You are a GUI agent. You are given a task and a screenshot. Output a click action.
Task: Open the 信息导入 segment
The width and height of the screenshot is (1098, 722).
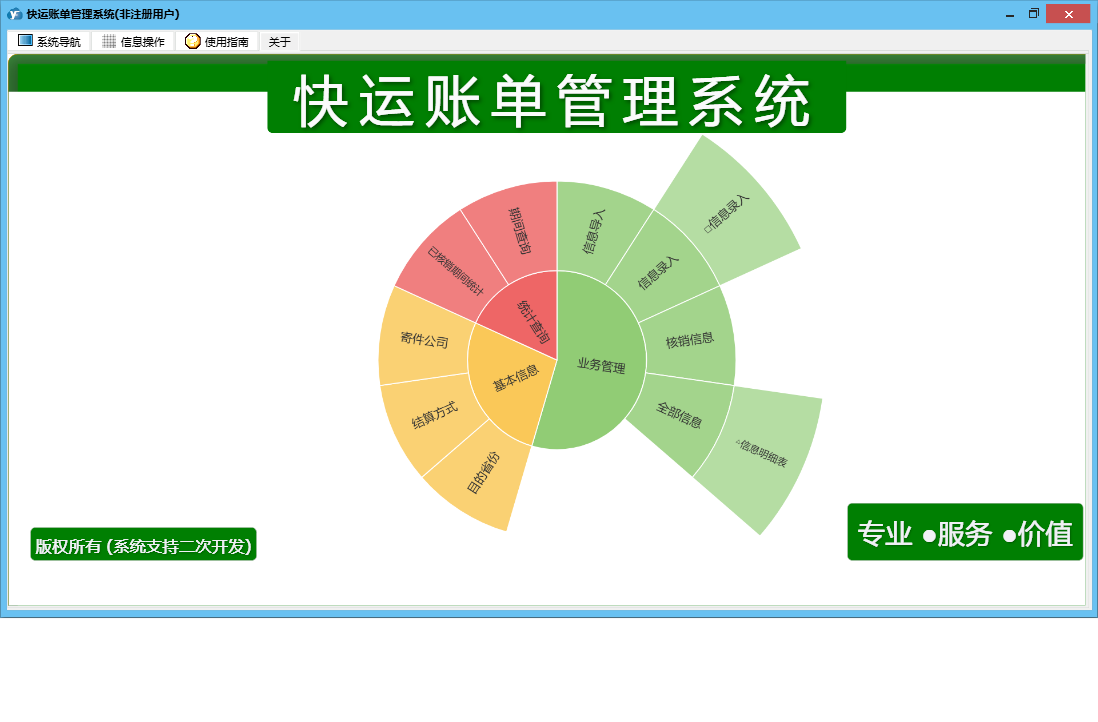(x=595, y=230)
